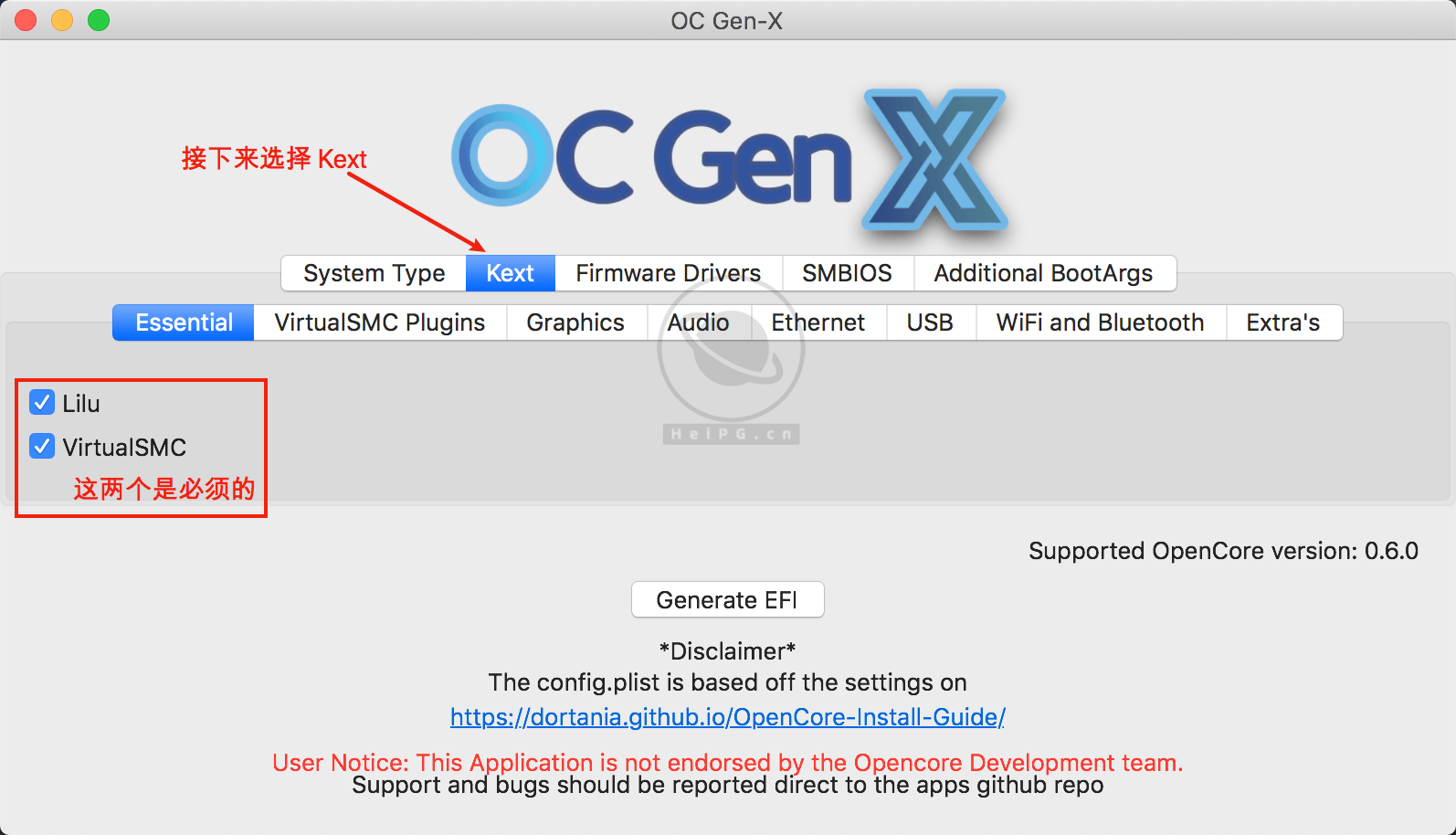1456x835 pixels.
Task: Toggle the VirtualSMC checkbox
Action: (42, 446)
